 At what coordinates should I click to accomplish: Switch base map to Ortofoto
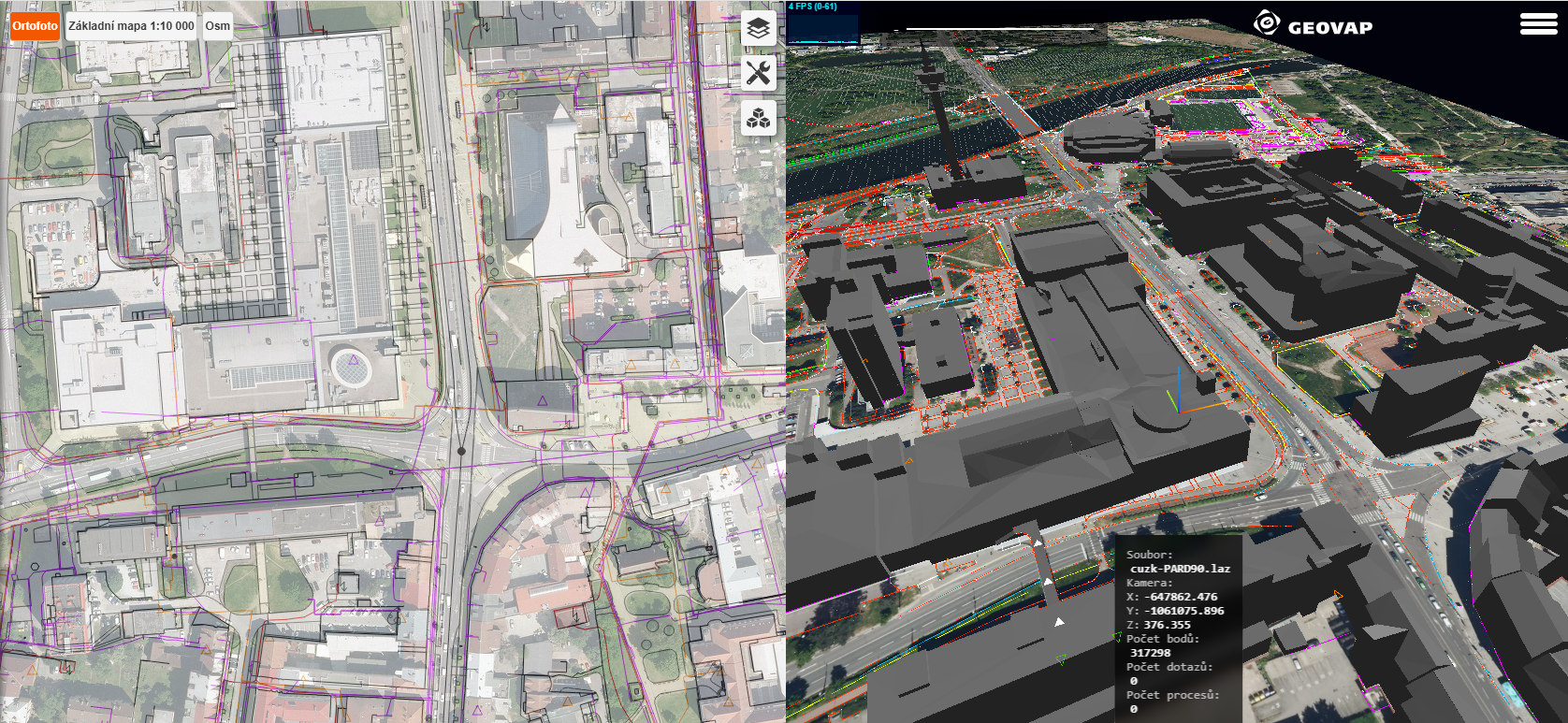tap(35, 26)
